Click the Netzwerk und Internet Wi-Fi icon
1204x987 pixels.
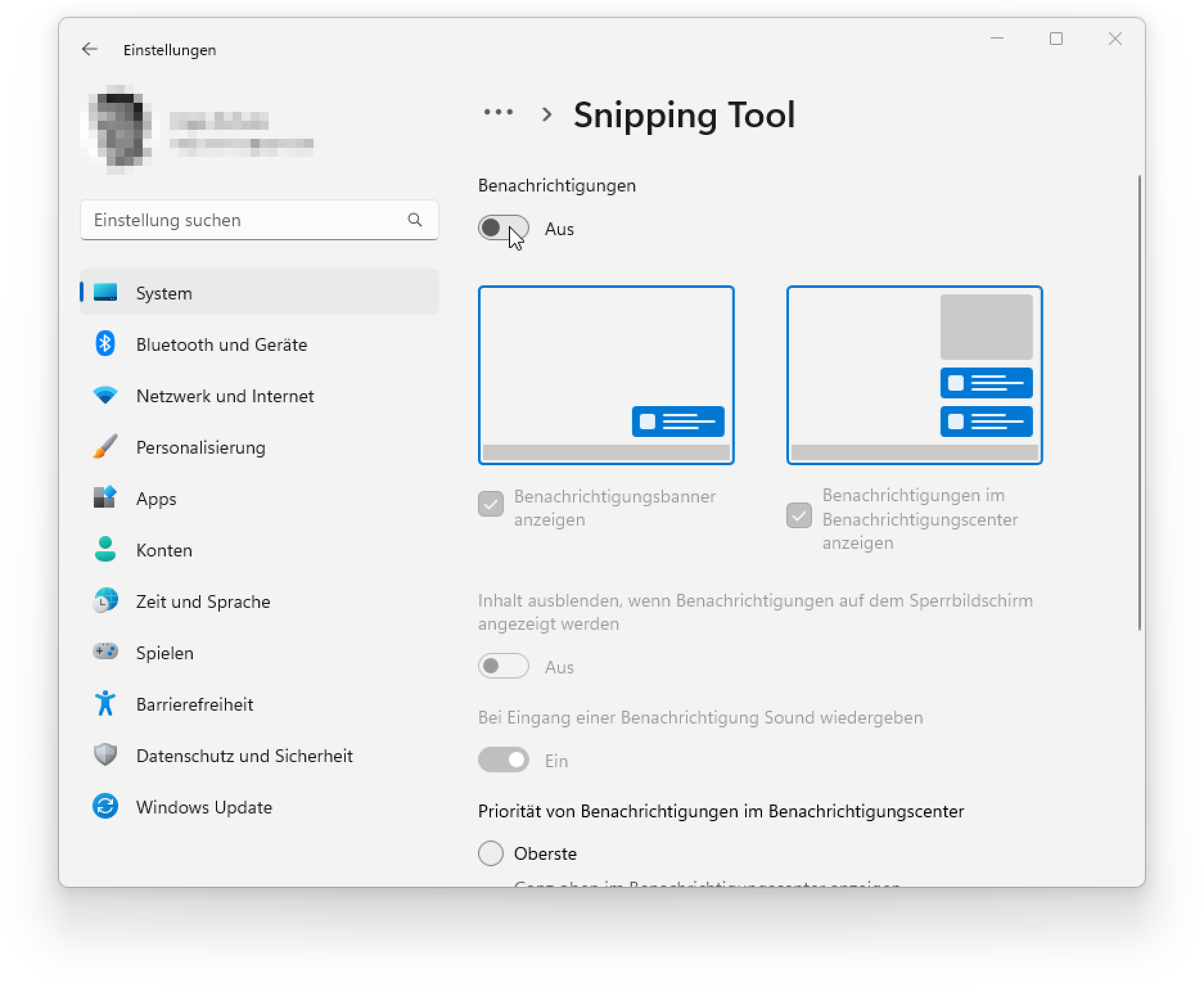pyautogui.click(x=105, y=395)
